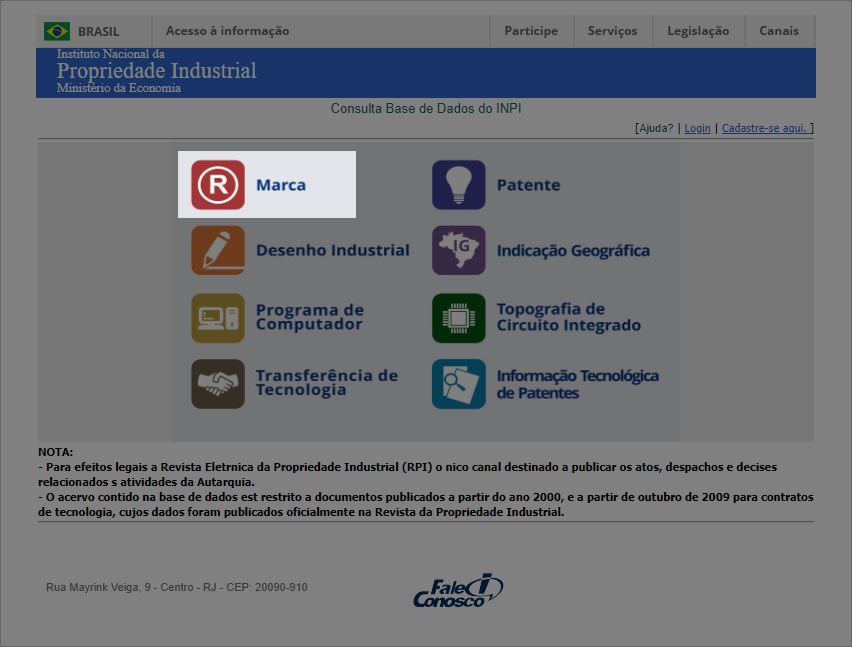Viewport: 852px width, 647px height.
Task: Click the orange pencil Desenho Industrial icon
Action: [x=218, y=250]
